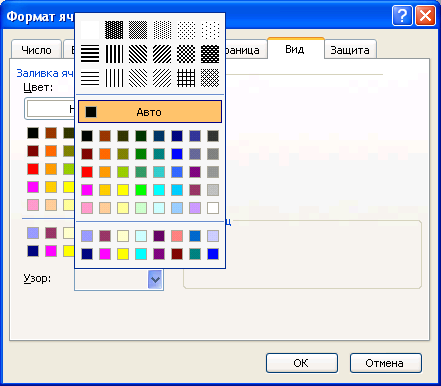The image size is (441, 386).
Task: Select navy swatch in dialog's fill palette
Action: click(x=33, y=251)
